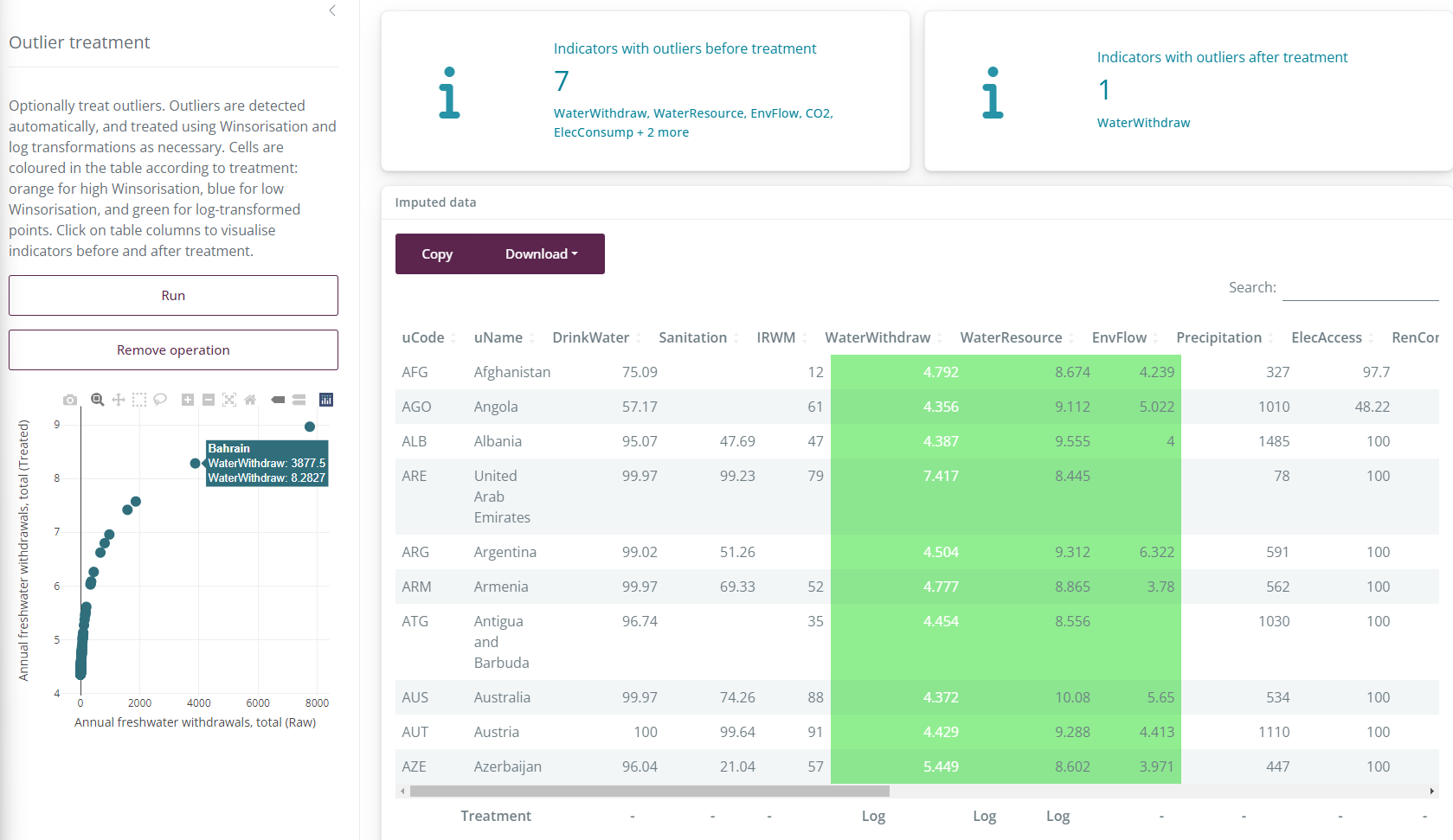
Task: Click Angola row code AGO
Action: pyautogui.click(x=416, y=407)
